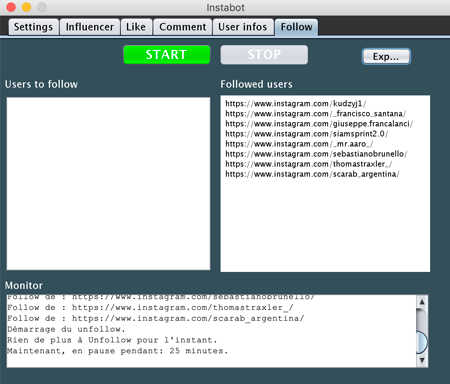Close the Instabot window with the red button
The image size is (450, 384).
(x=11, y=7)
